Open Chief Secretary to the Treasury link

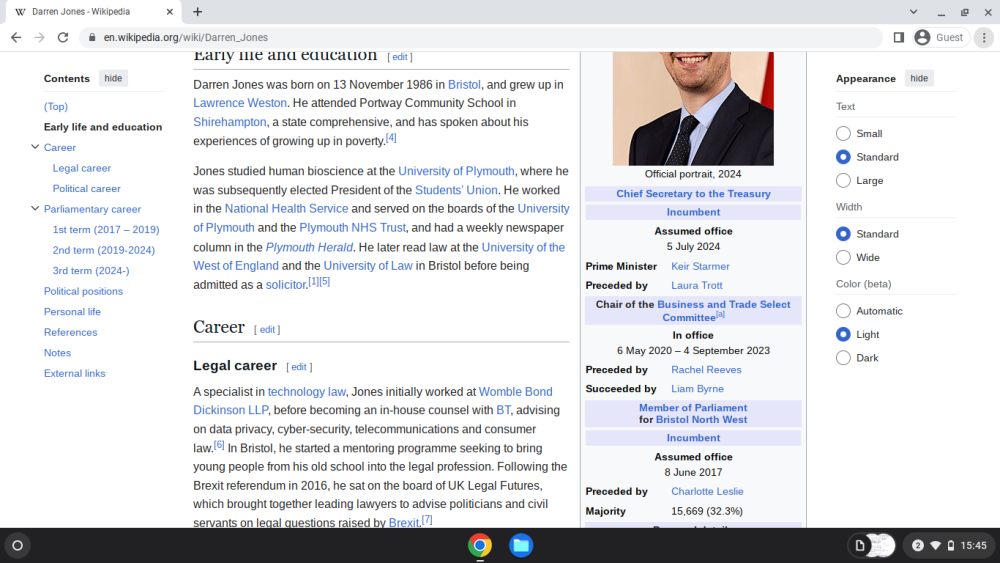[x=693, y=194]
